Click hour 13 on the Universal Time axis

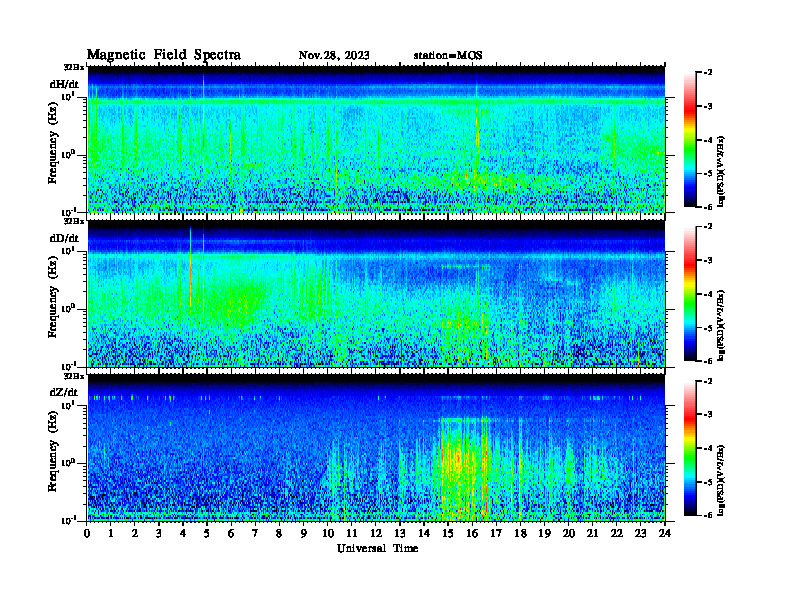point(400,534)
